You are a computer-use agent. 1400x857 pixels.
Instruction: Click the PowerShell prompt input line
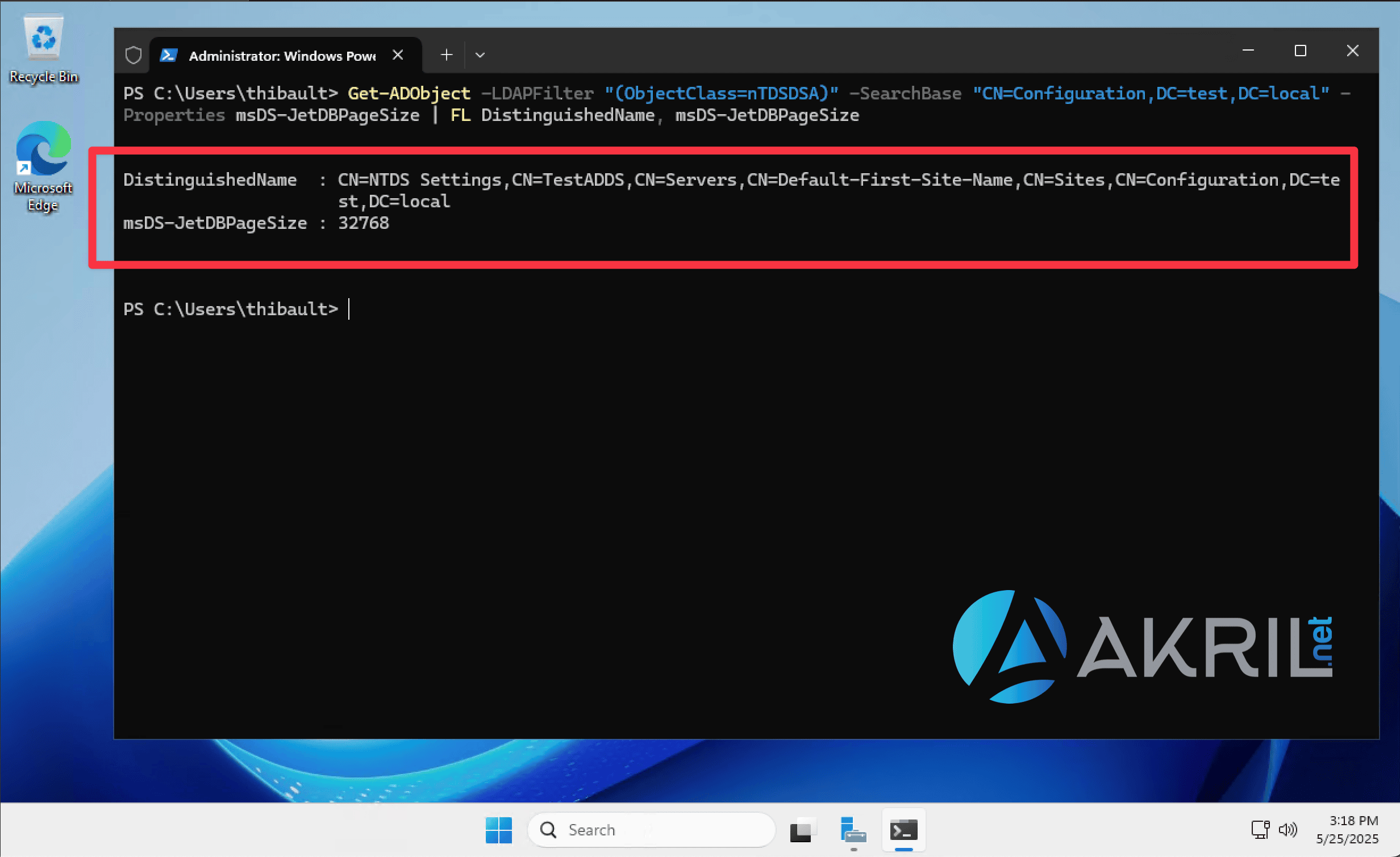tap(745, 309)
